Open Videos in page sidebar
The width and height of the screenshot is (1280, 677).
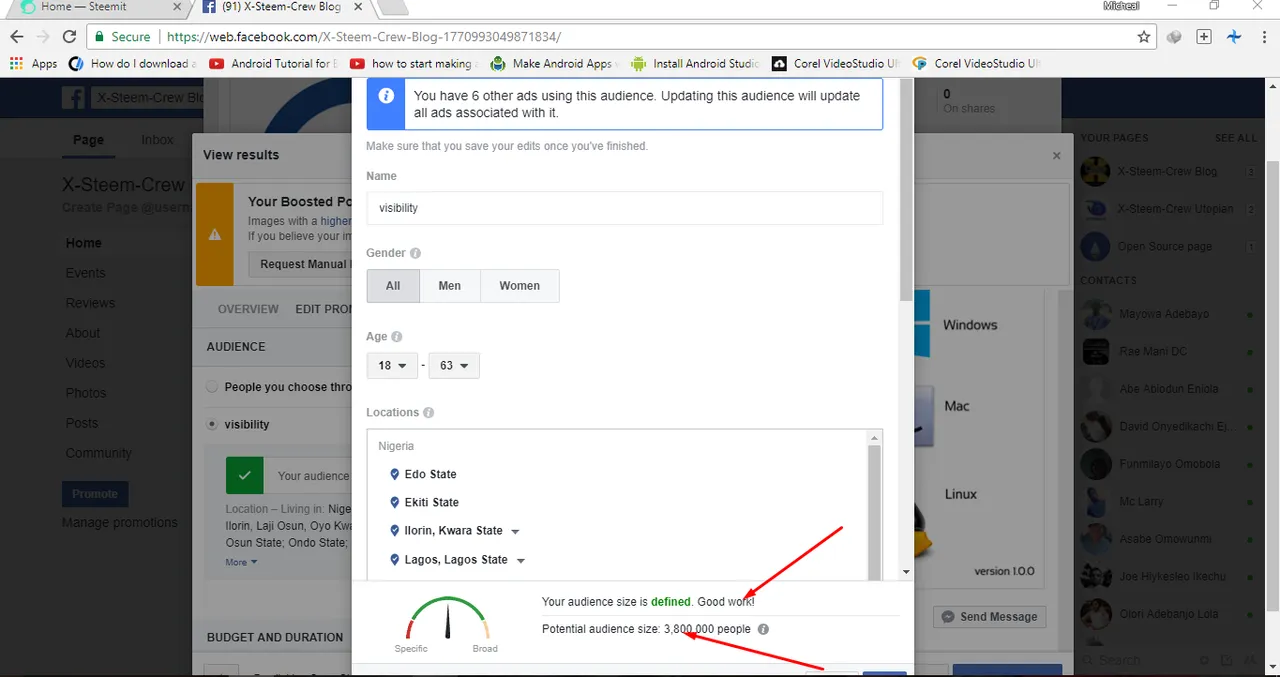[85, 363]
